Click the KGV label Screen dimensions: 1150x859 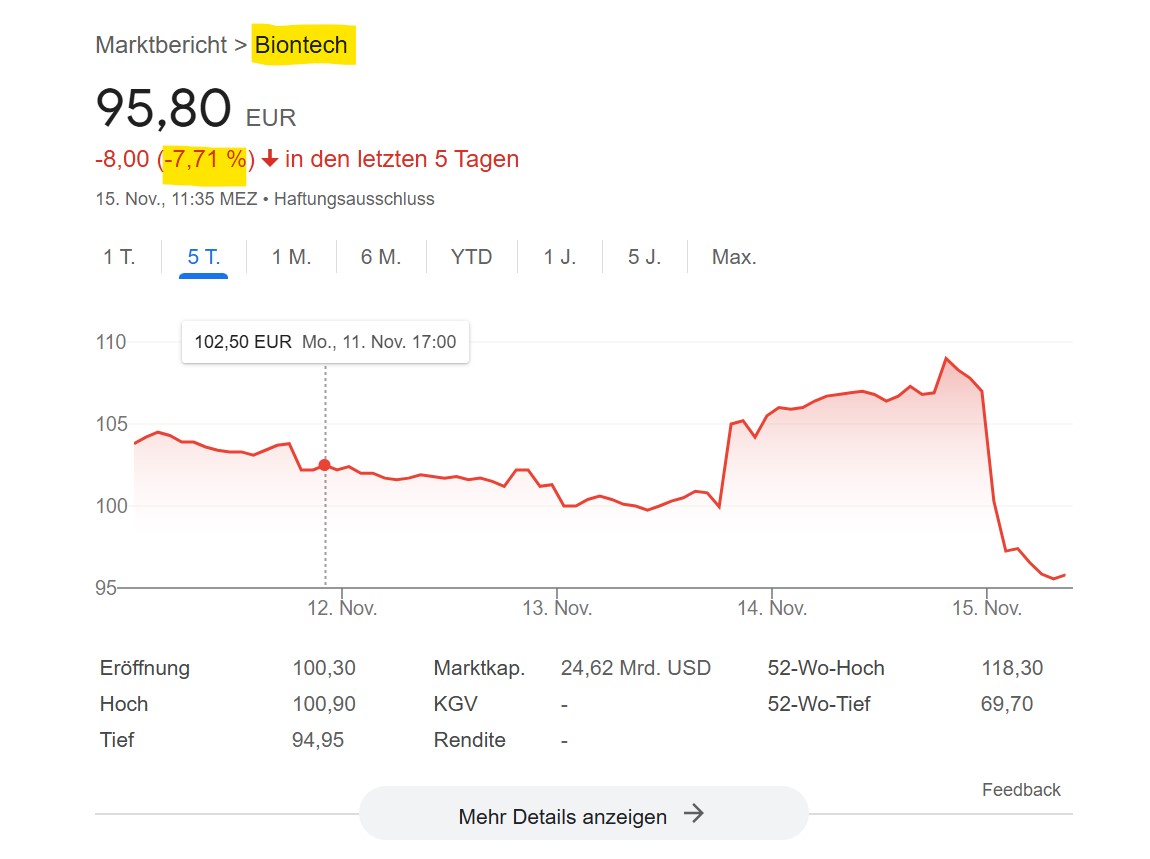pyautogui.click(x=455, y=703)
